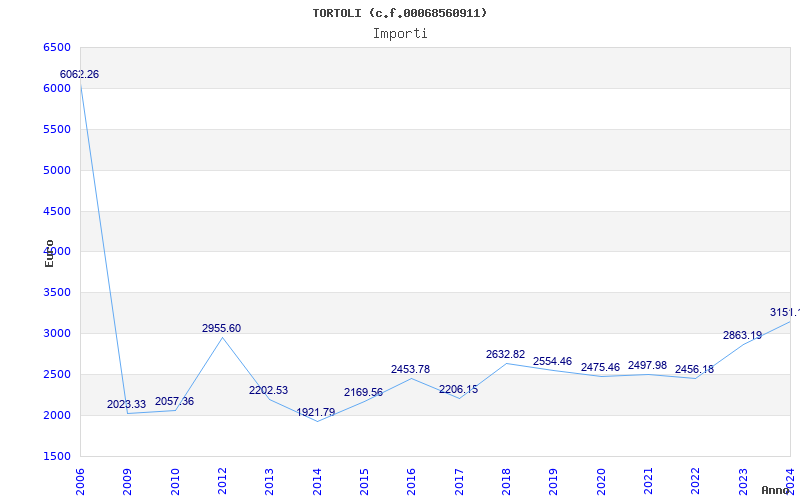The height and width of the screenshot is (500, 800).
Task: Select the 2497.98 data label
Action: coord(647,365)
